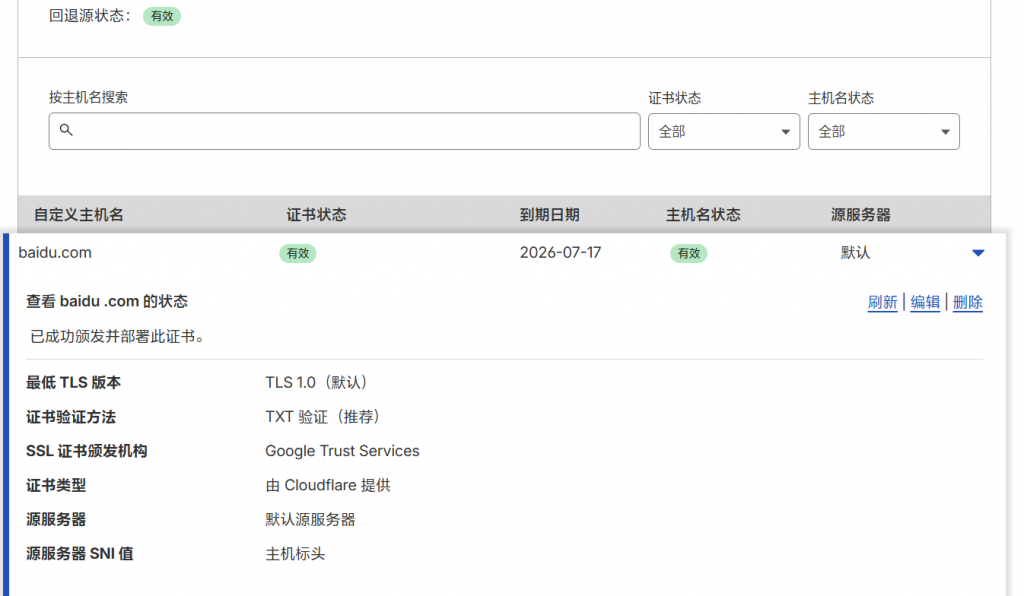Click the Google Trust Services text
Screen dimensions: 1024x596
point(342,451)
